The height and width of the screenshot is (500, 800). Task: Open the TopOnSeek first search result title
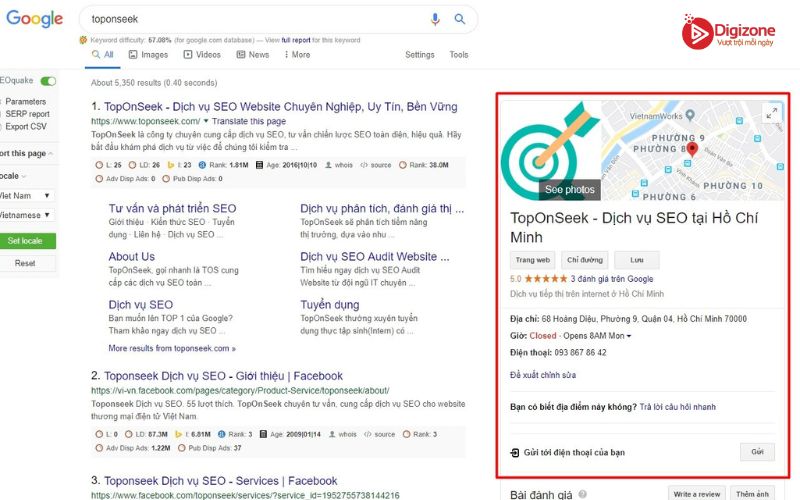click(x=281, y=107)
